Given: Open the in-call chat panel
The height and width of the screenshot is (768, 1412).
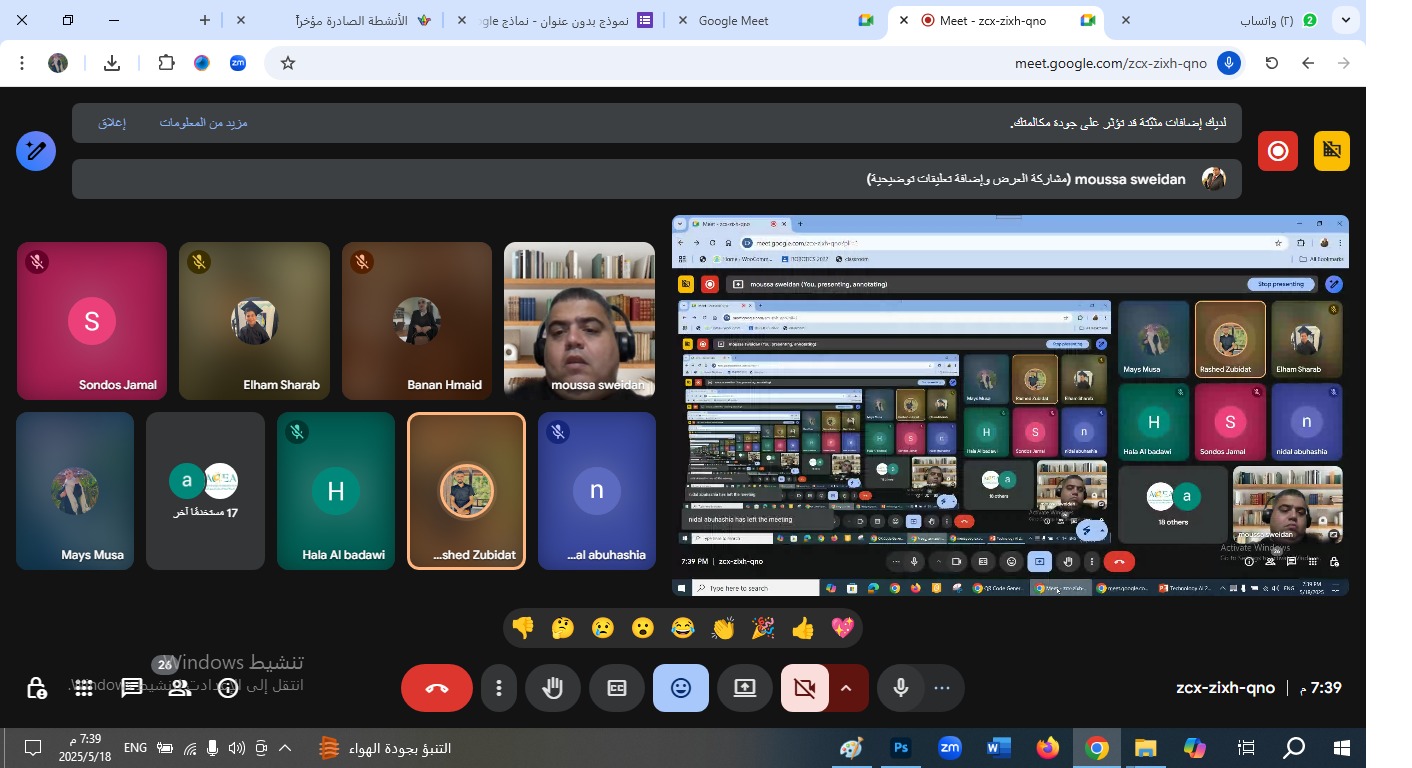Looking at the screenshot, I should coord(132,688).
